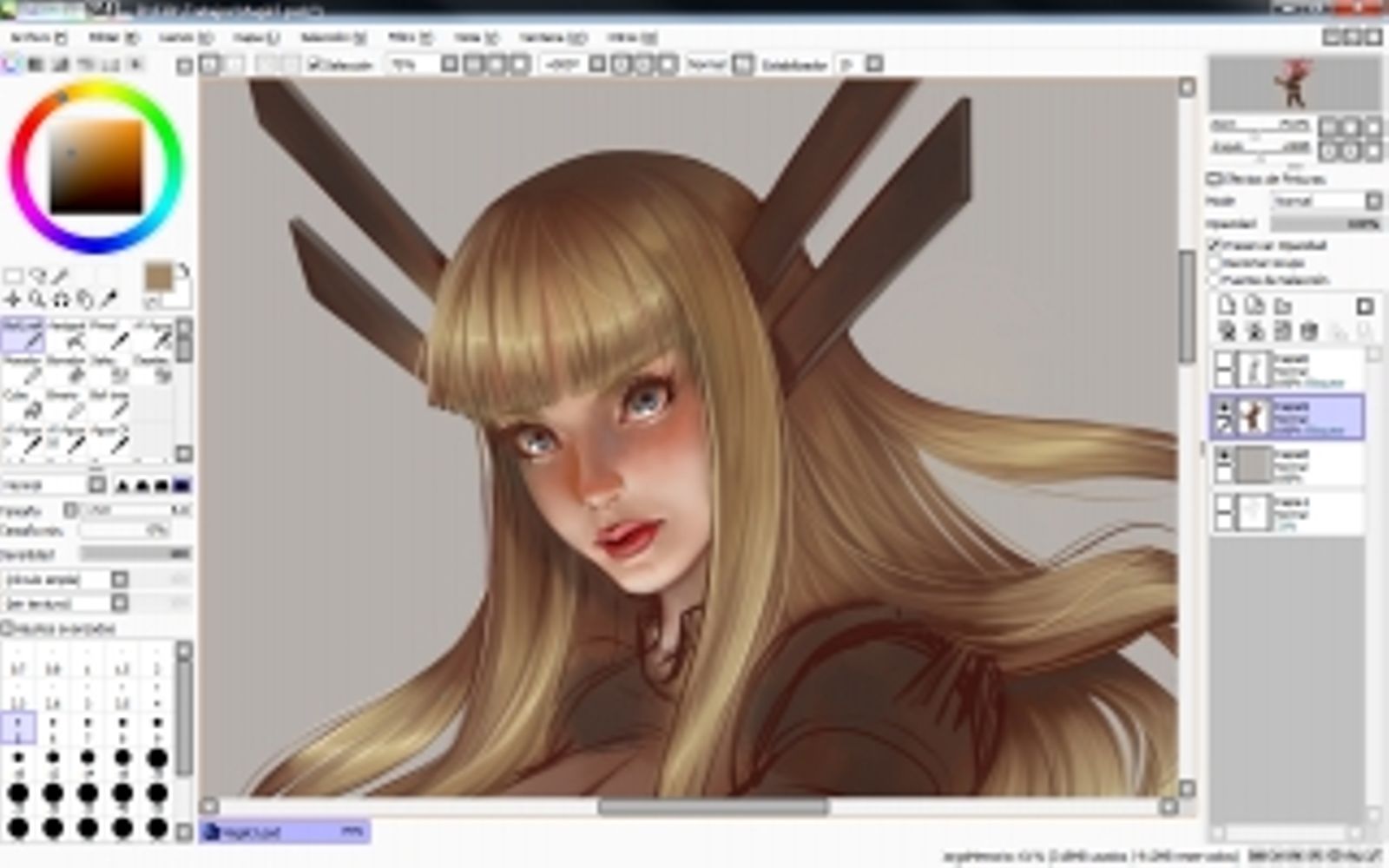Hide the highlighted layer's visibility eye

click(1224, 407)
